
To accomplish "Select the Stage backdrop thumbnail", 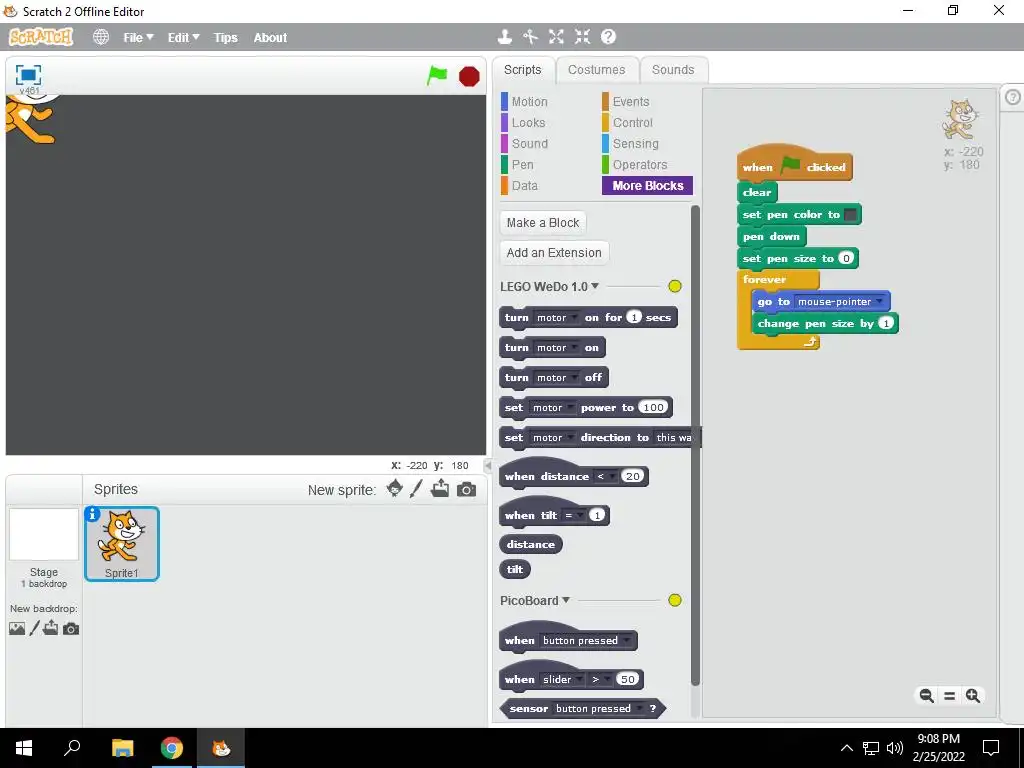I will (x=44, y=534).
